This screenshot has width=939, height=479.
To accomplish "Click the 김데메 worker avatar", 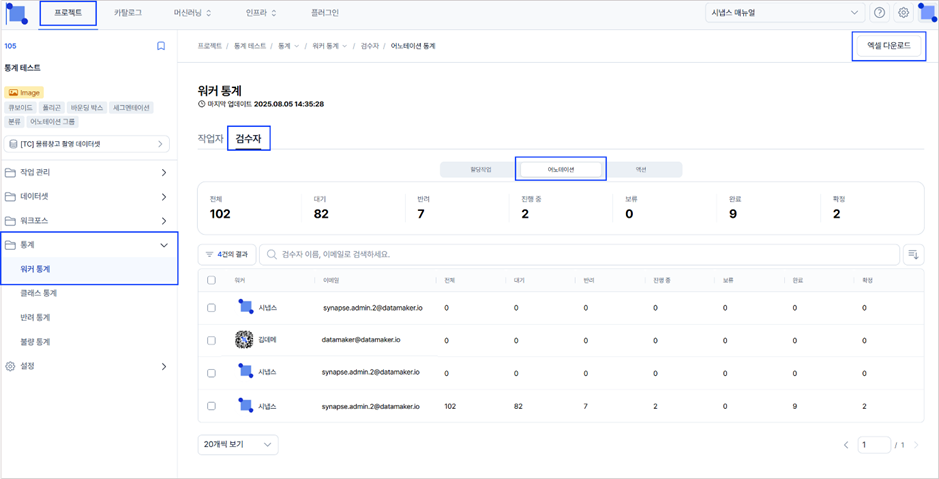I will pyautogui.click(x=245, y=339).
